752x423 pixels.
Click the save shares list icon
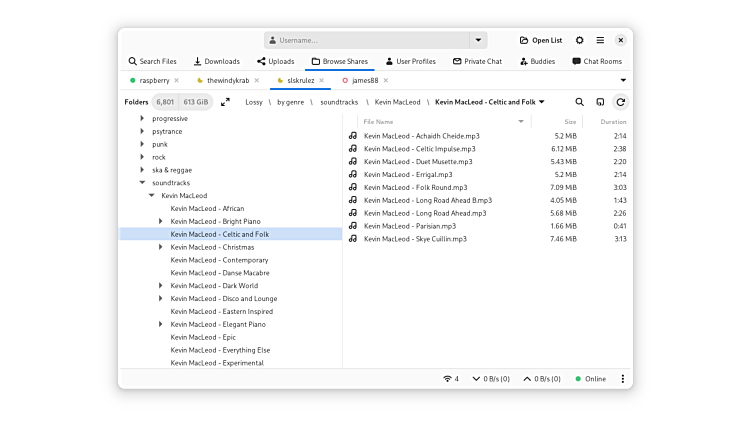[x=600, y=102]
